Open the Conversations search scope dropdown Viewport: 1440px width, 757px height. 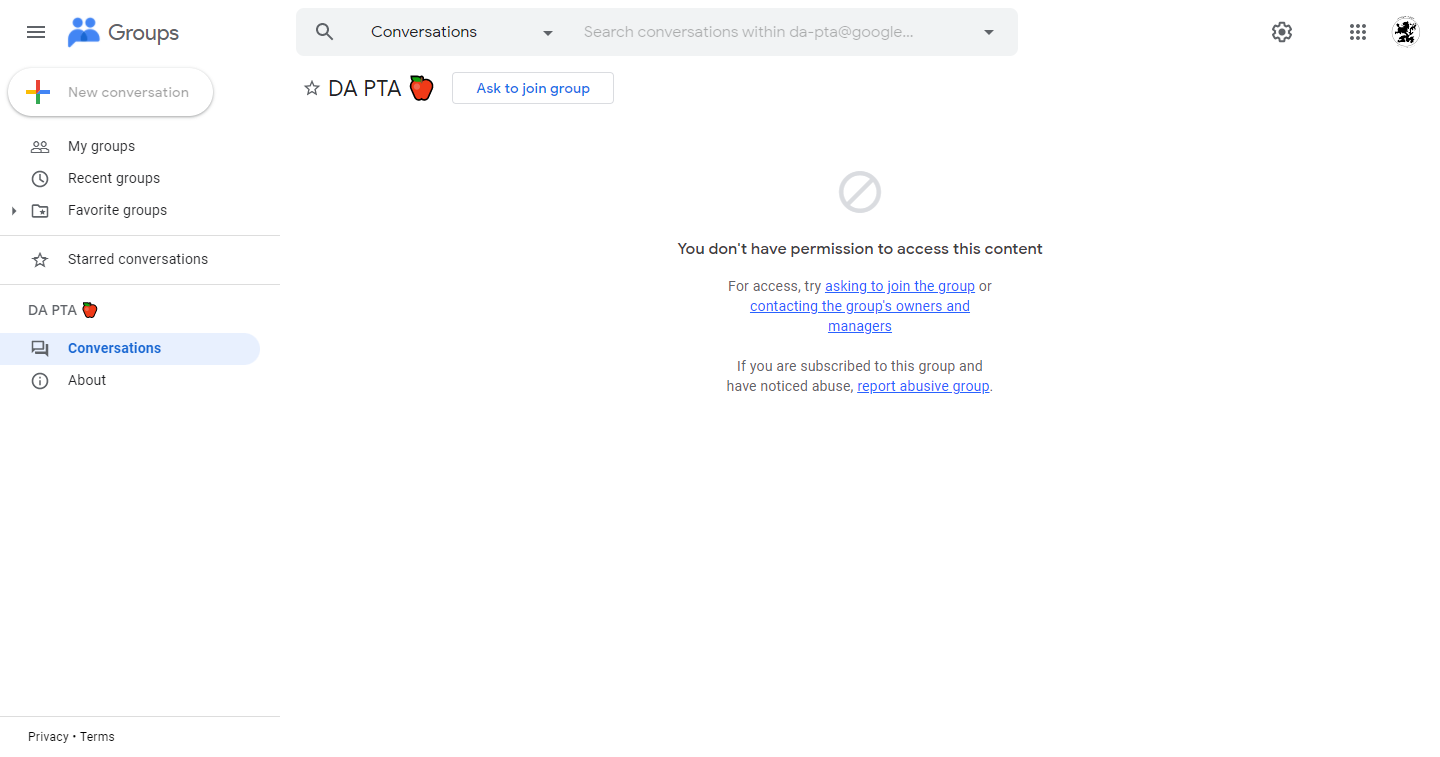[x=462, y=32]
